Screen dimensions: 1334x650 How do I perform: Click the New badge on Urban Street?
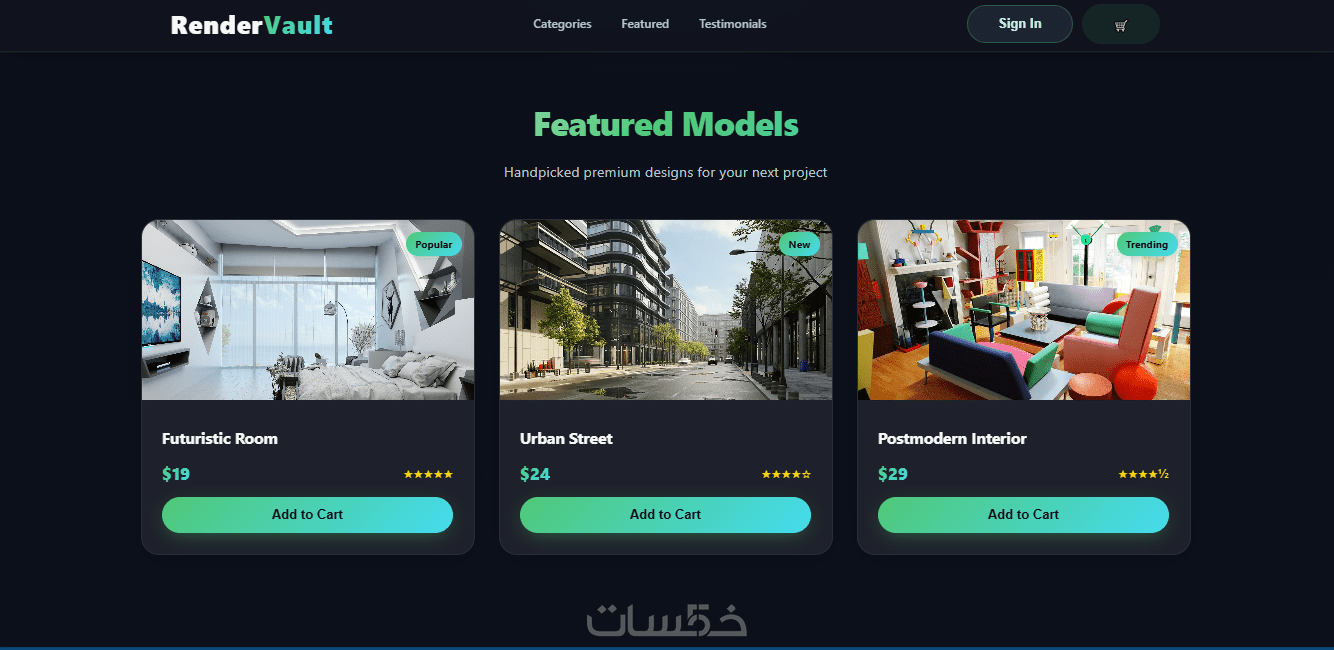799,244
